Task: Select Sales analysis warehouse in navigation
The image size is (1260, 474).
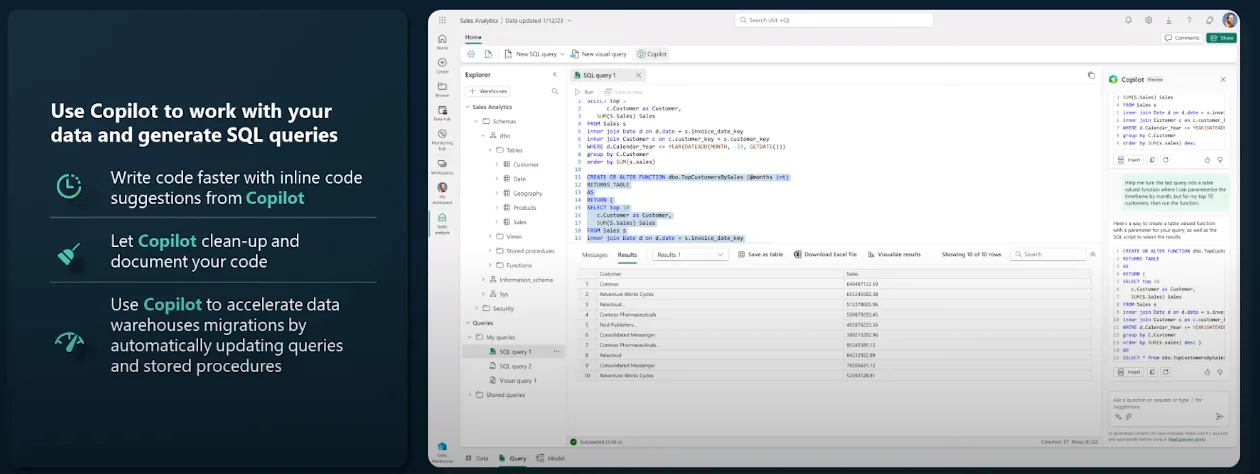Action: (442, 221)
